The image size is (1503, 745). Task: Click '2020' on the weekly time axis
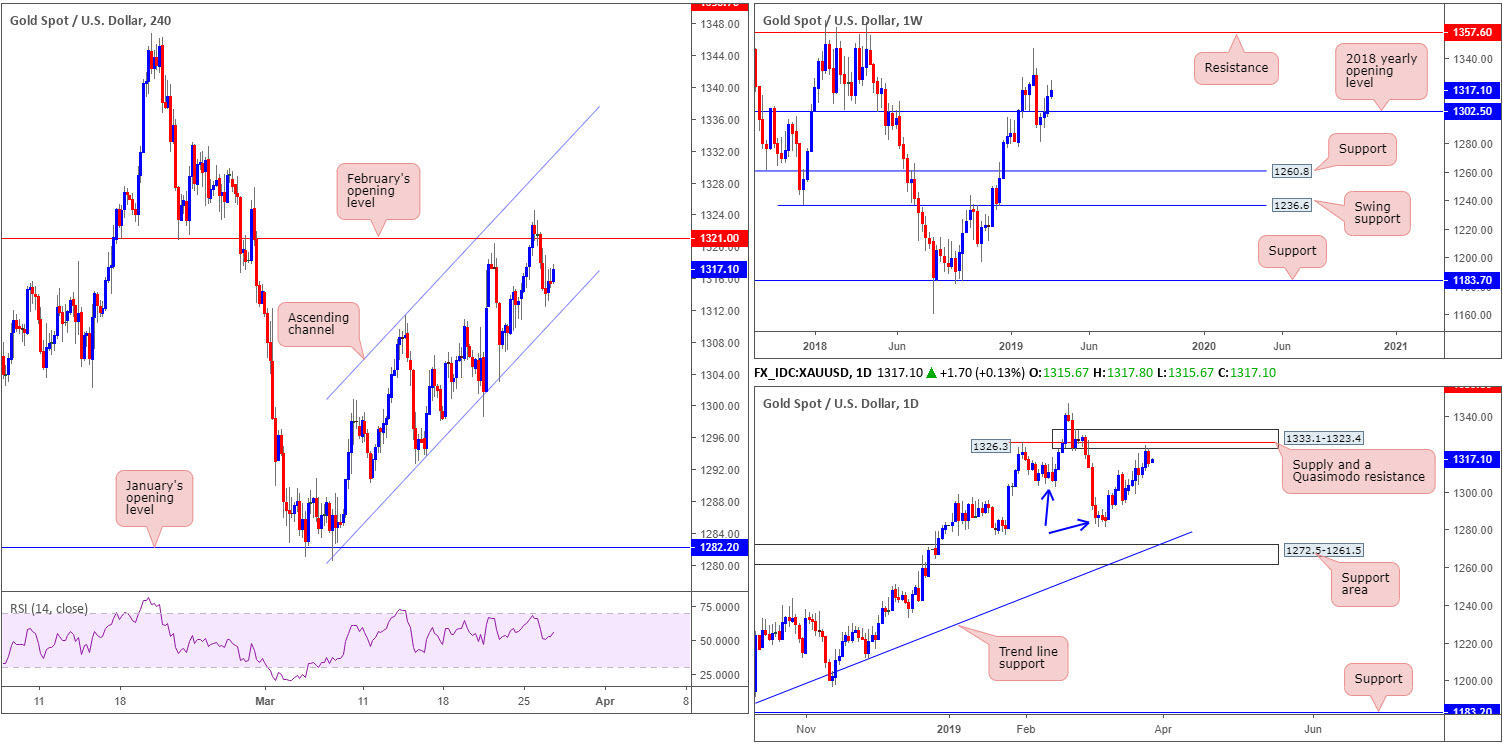(1203, 345)
